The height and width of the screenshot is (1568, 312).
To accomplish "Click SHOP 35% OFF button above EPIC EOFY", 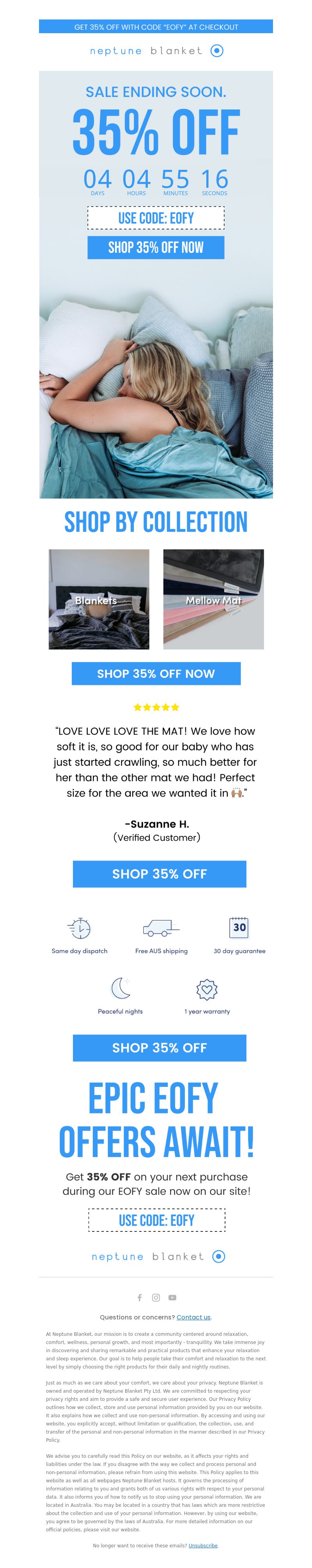I will (160, 1048).
